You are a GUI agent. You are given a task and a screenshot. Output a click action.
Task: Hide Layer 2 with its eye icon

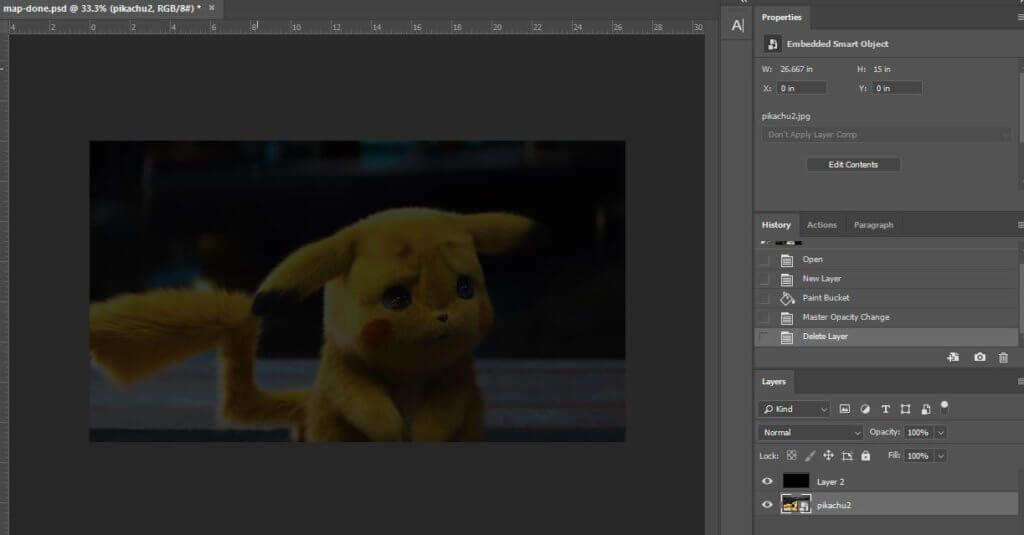tap(767, 481)
